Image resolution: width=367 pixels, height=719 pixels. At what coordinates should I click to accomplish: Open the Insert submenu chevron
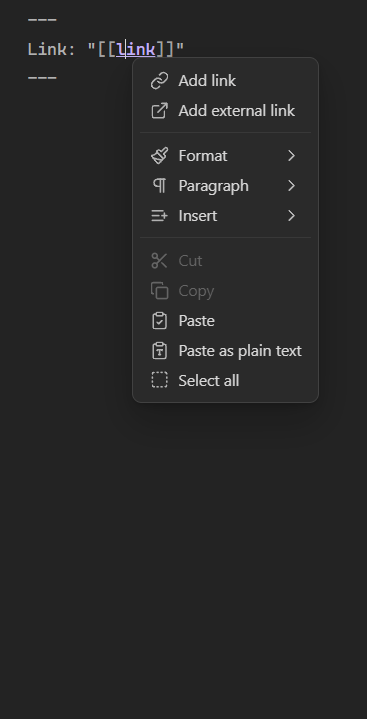[x=291, y=216]
